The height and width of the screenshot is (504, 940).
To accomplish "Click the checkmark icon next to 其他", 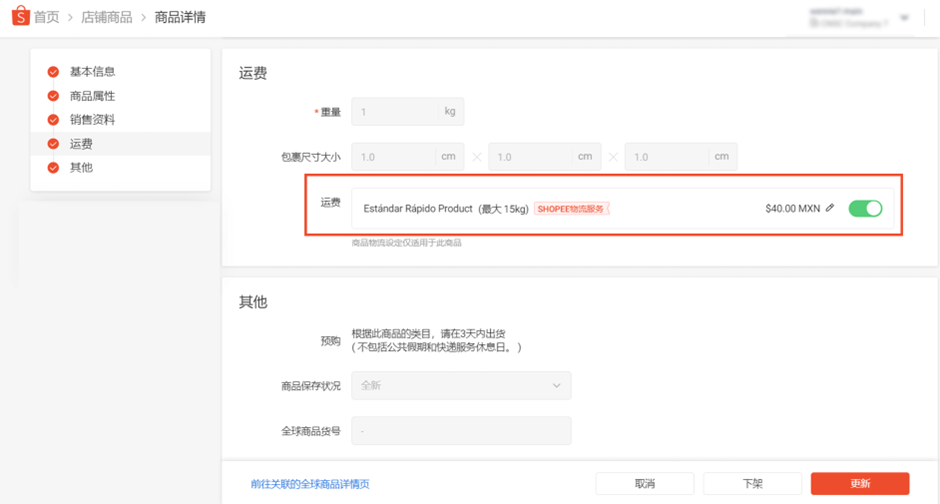I will pyautogui.click(x=53, y=168).
